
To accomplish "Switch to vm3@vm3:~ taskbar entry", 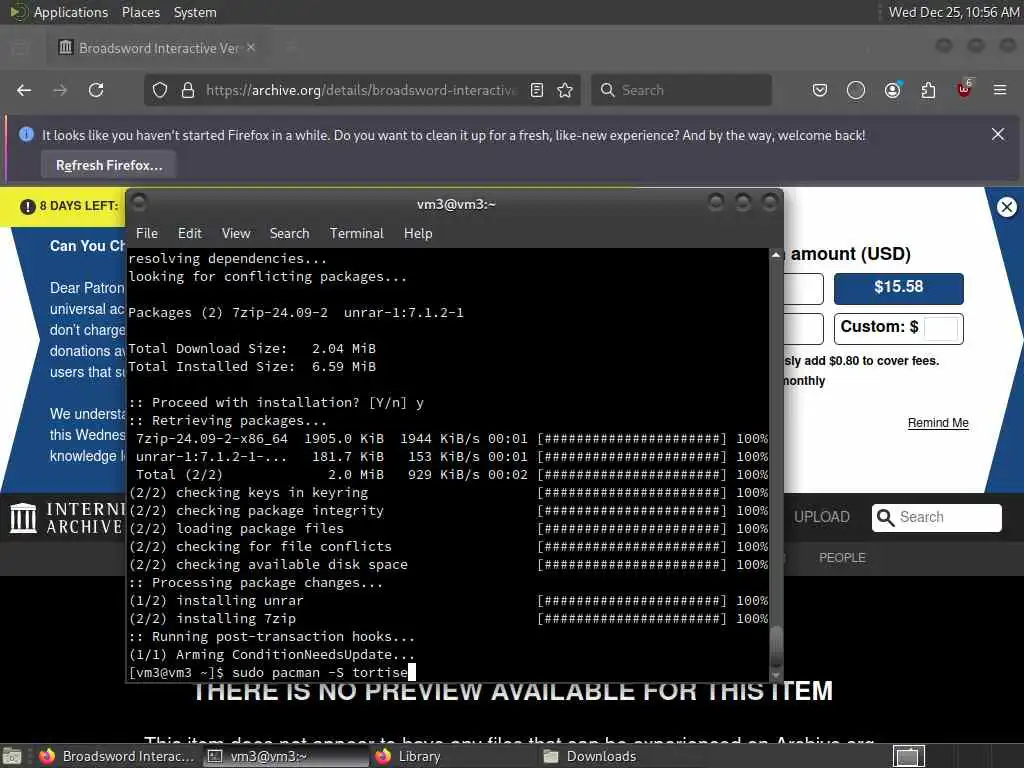I will [x=285, y=756].
